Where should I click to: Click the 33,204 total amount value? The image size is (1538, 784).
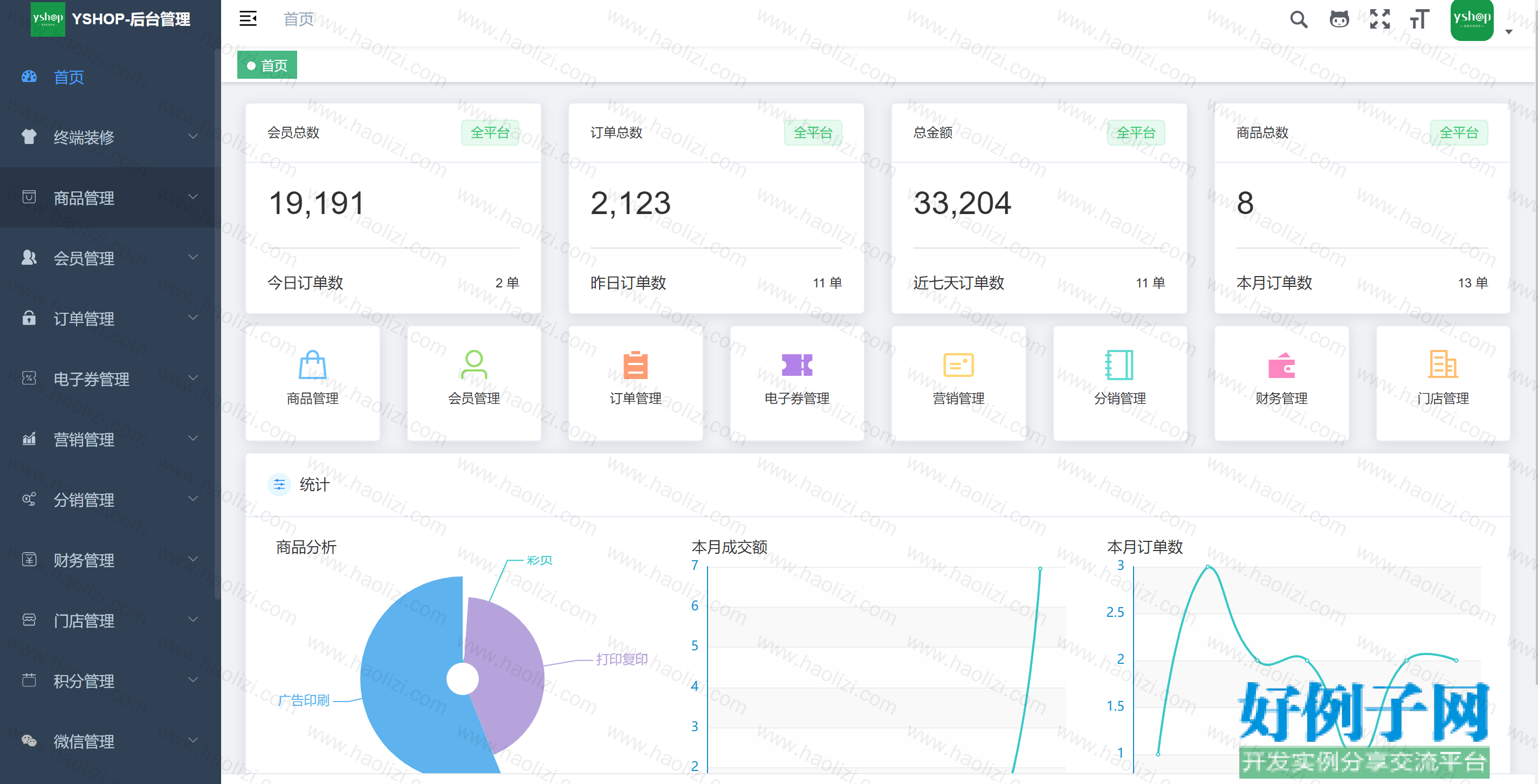coord(963,203)
